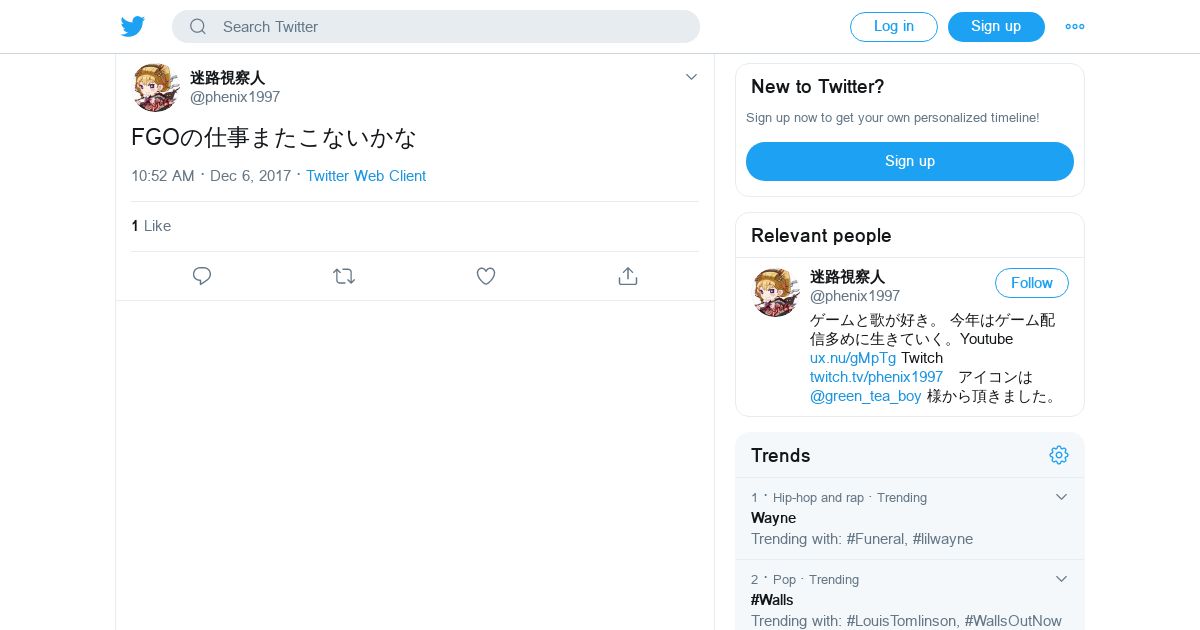Visit the @green_tea_boy profile mention
This screenshot has height=630, width=1200.
pos(865,396)
